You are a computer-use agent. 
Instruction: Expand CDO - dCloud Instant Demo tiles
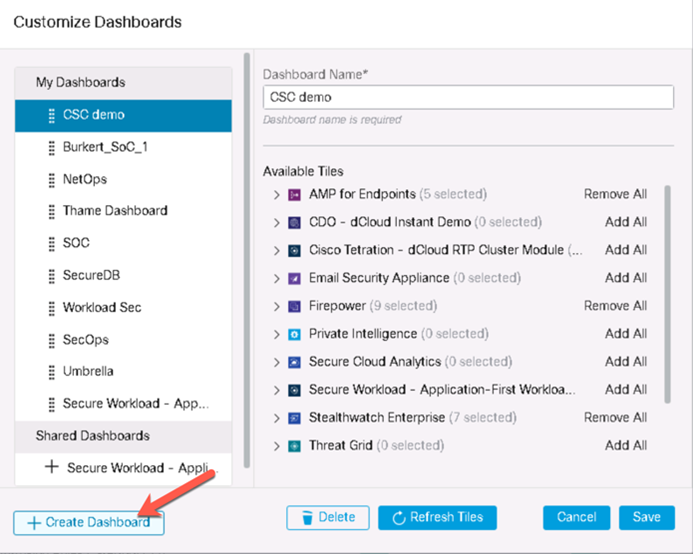click(x=277, y=222)
